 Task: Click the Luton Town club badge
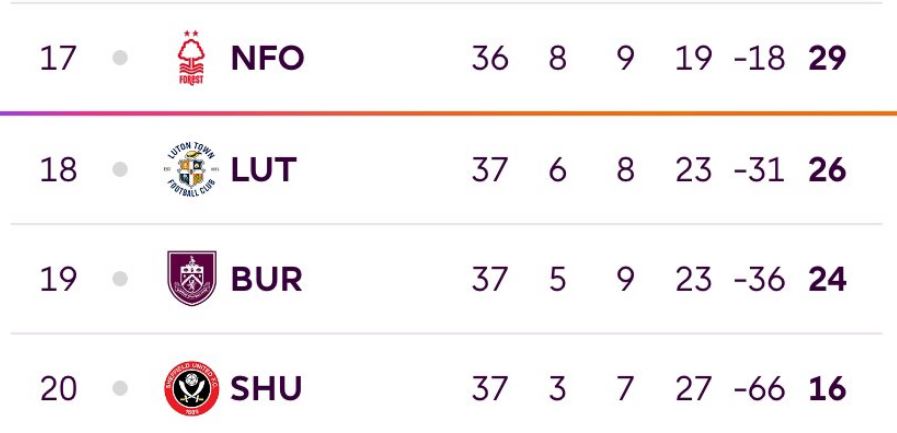[191, 169]
